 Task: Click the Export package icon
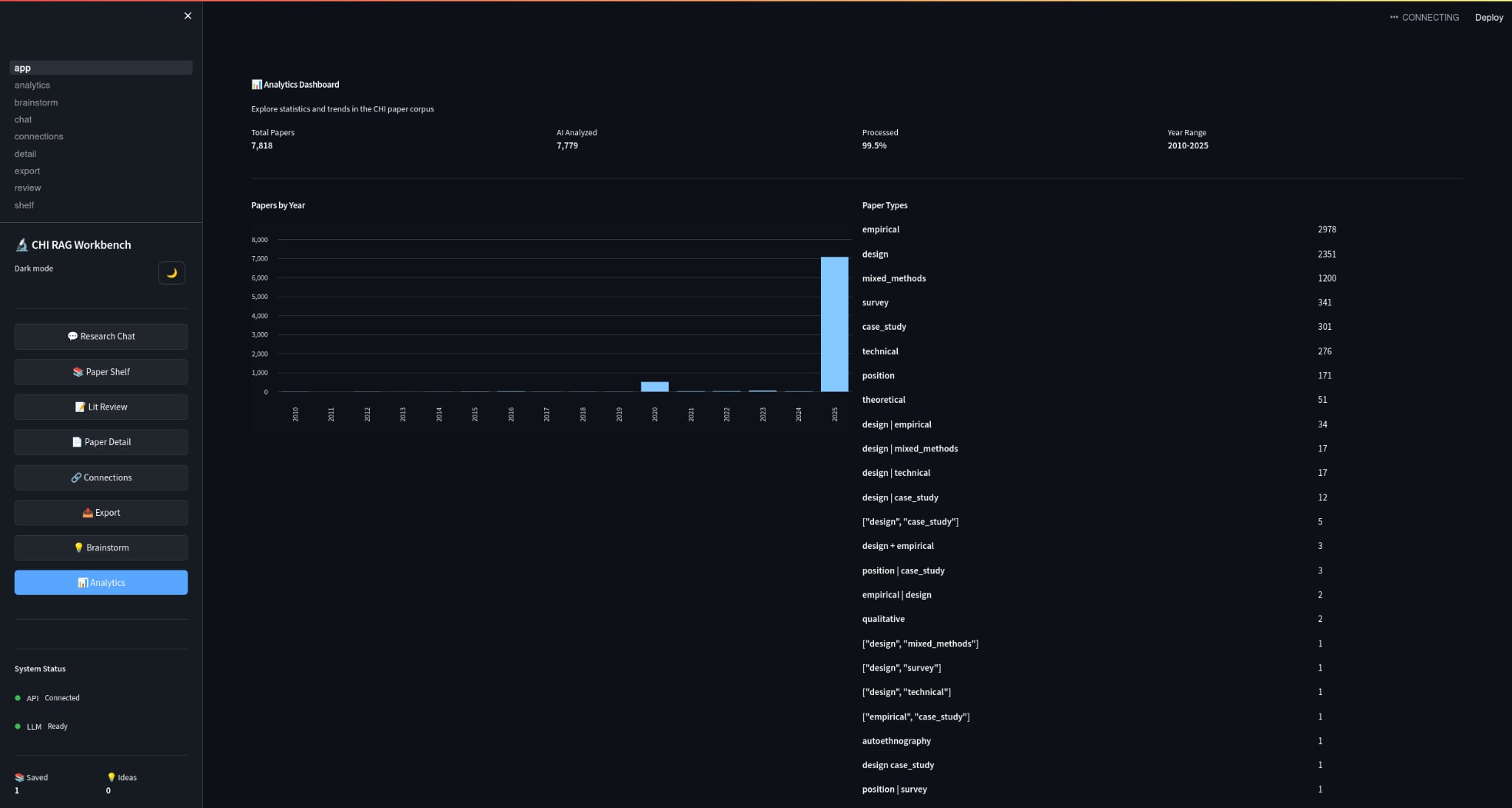tap(87, 512)
